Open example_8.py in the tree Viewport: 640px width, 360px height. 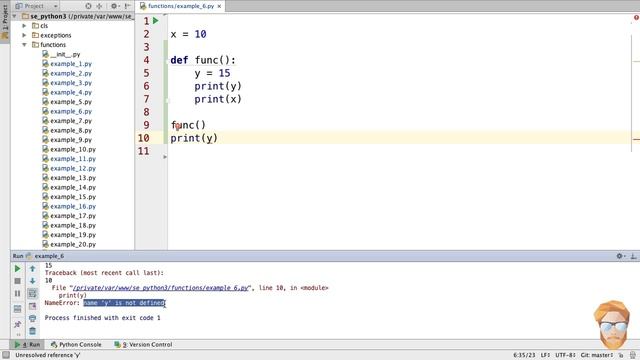67,130
